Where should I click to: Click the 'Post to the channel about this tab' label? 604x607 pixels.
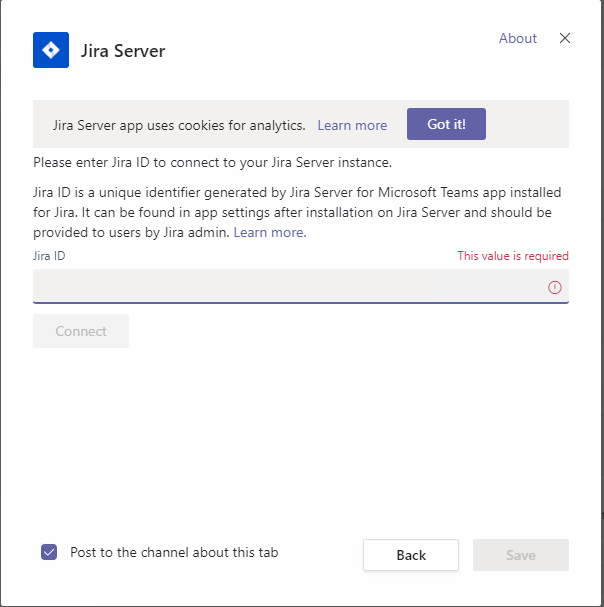[x=174, y=552]
